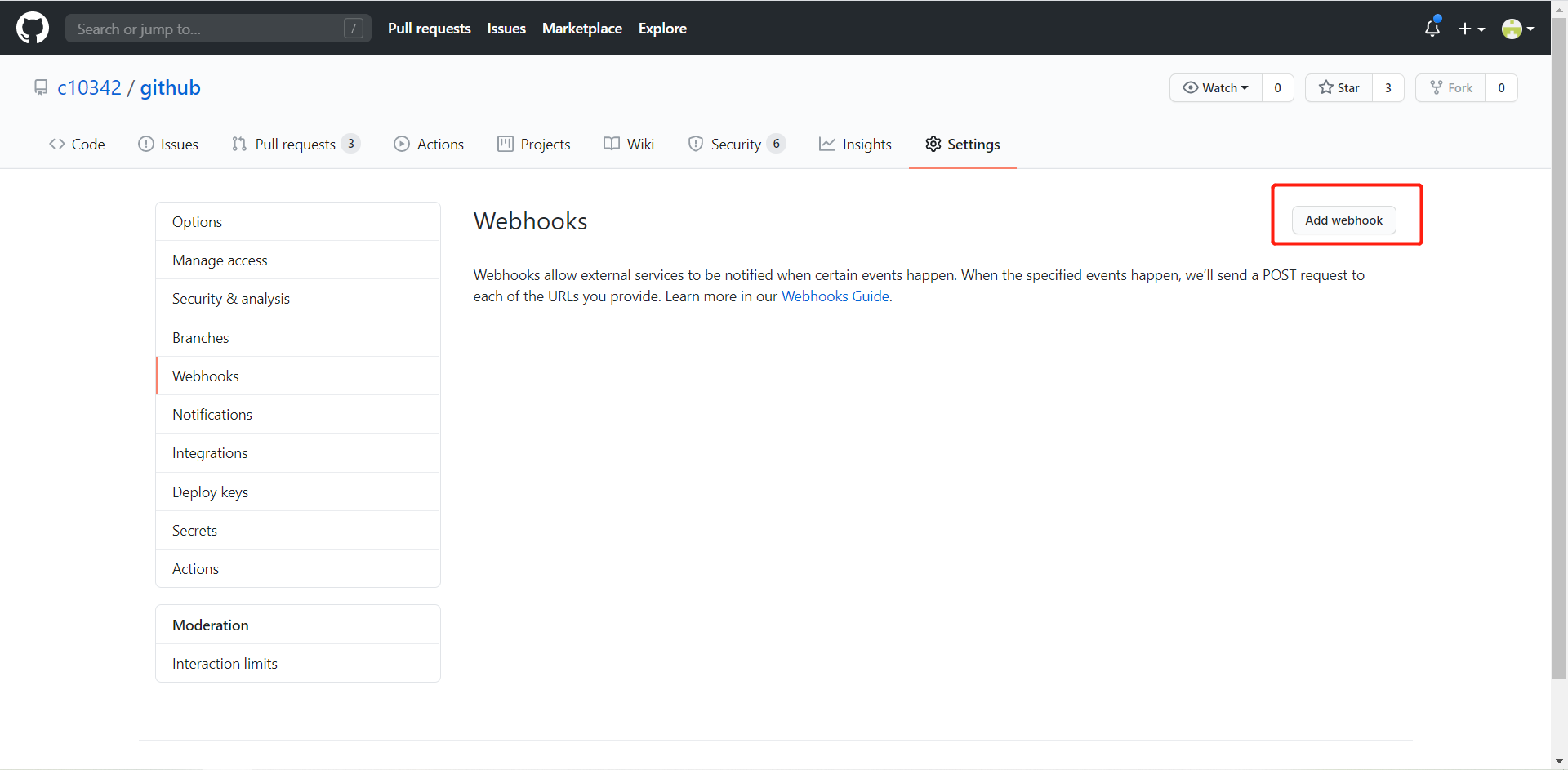Screen dimensions: 1568x770
Task: Switch to the Actions tab
Action: coord(429,145)
